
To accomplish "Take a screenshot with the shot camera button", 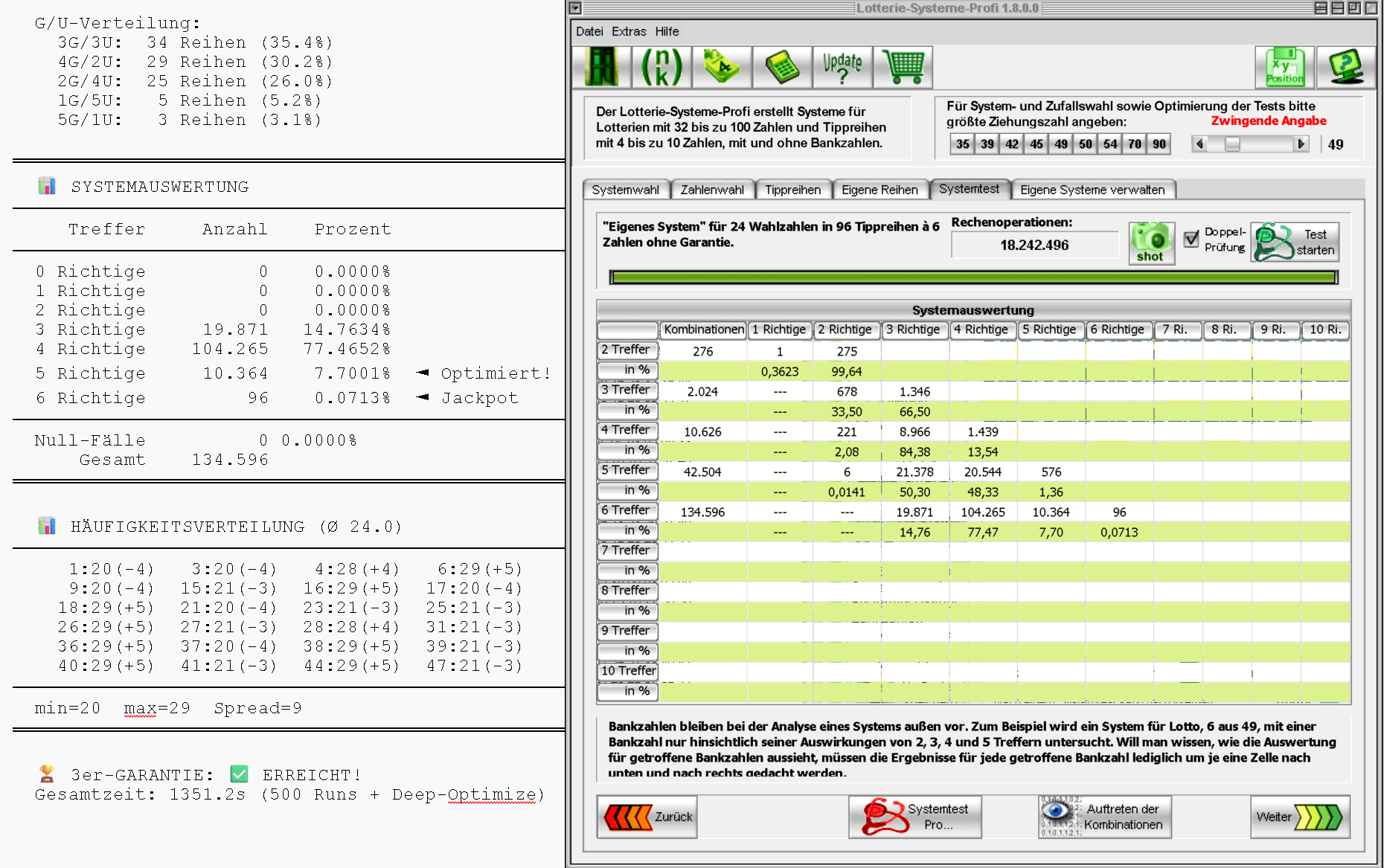I will 1151,243.
